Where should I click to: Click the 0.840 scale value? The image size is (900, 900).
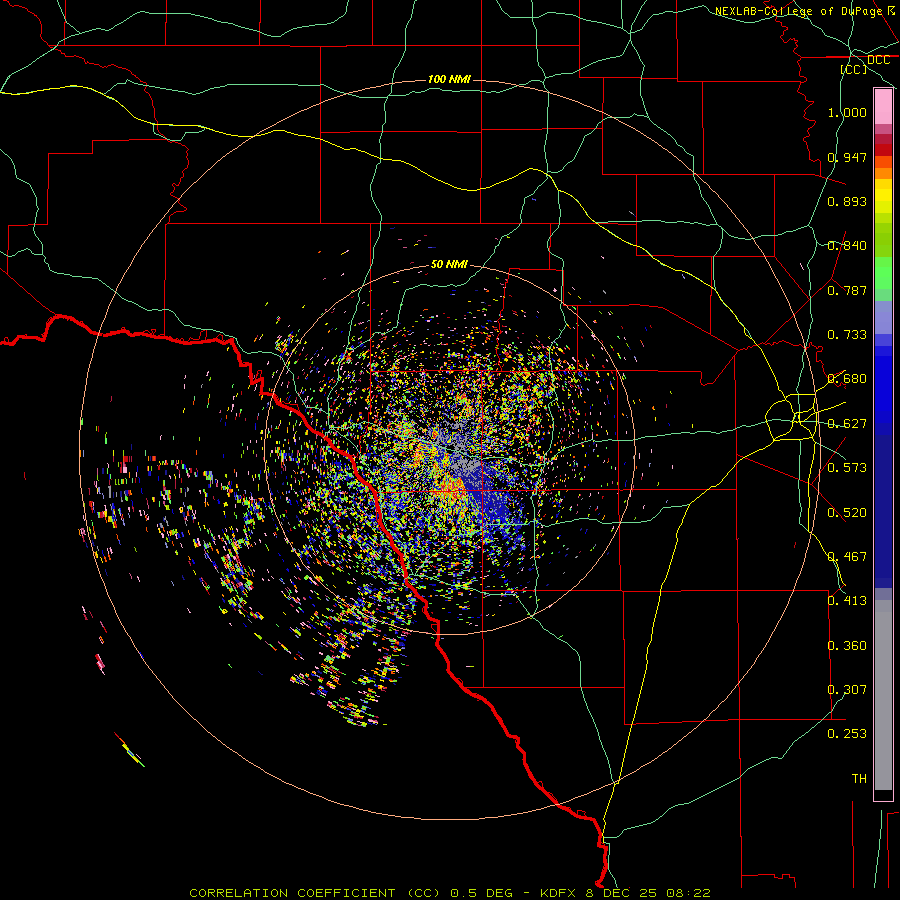click(847, 246)
